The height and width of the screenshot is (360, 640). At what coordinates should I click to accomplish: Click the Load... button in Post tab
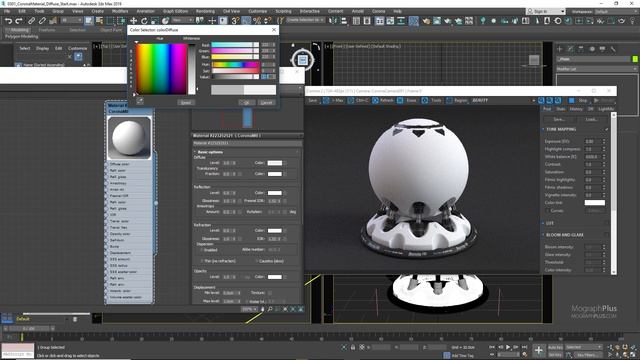(591, 120)
